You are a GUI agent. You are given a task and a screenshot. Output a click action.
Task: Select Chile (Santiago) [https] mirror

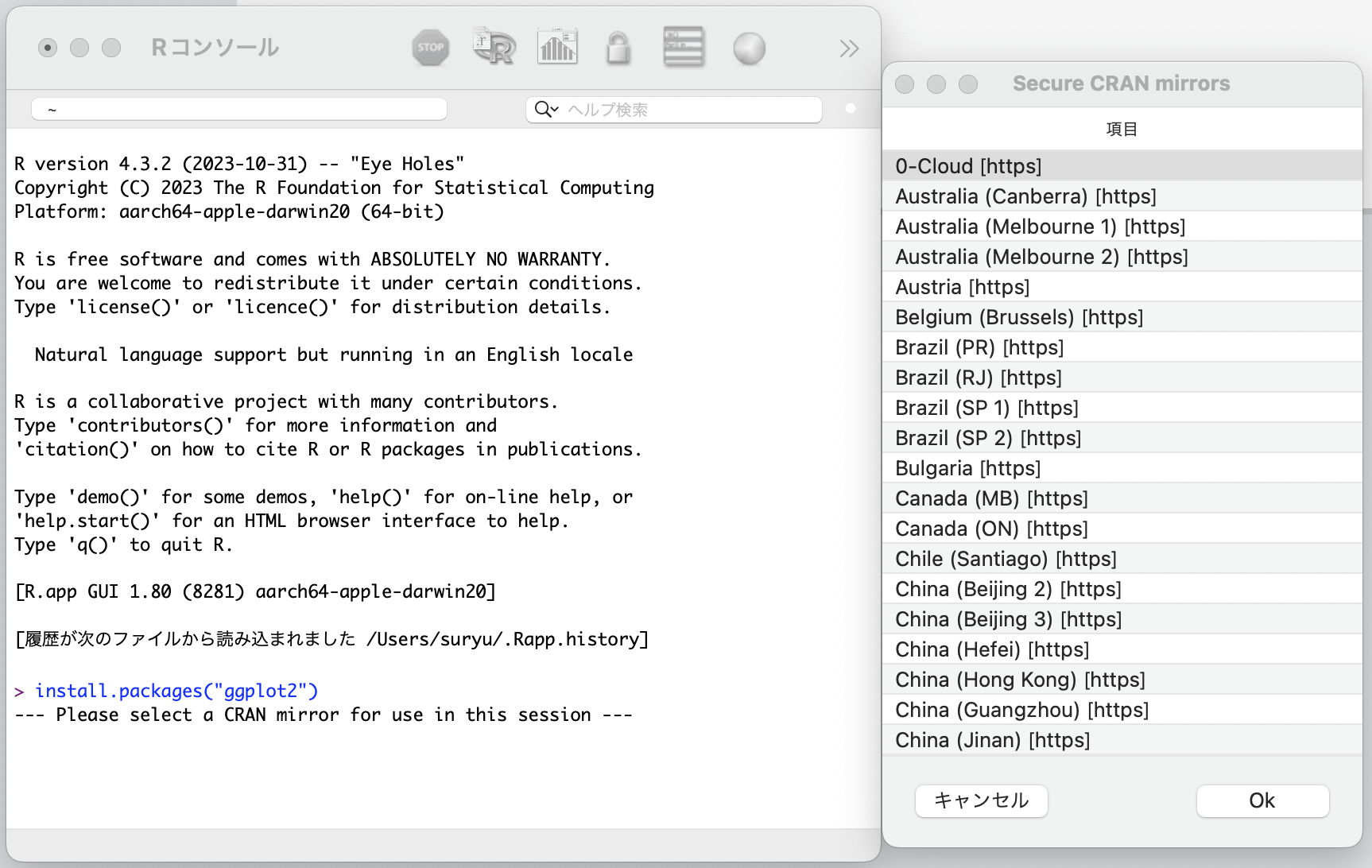coord(1122,558)
